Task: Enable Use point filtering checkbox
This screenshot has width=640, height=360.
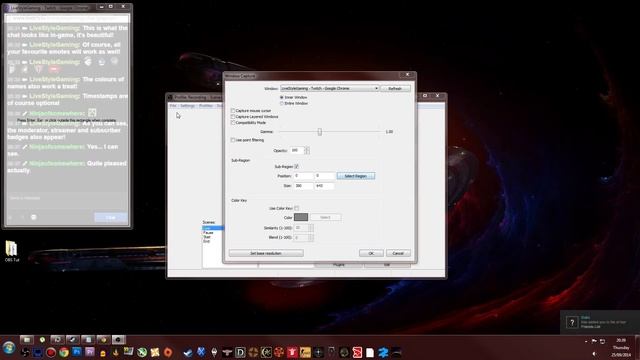Action: click(x=233, y=140)
